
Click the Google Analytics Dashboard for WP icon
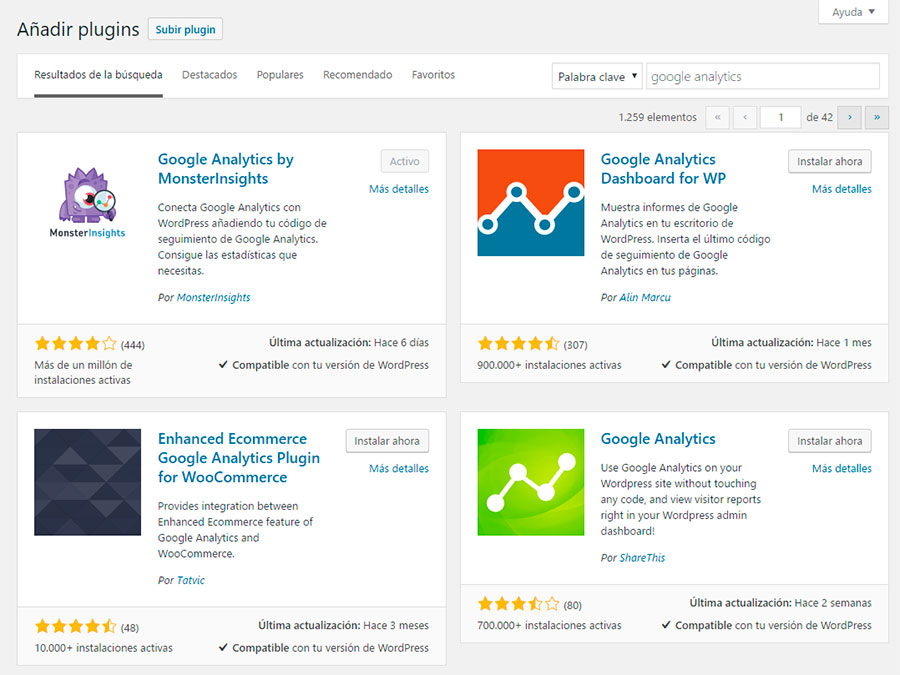pyautogui.click(x=530, y=203)
